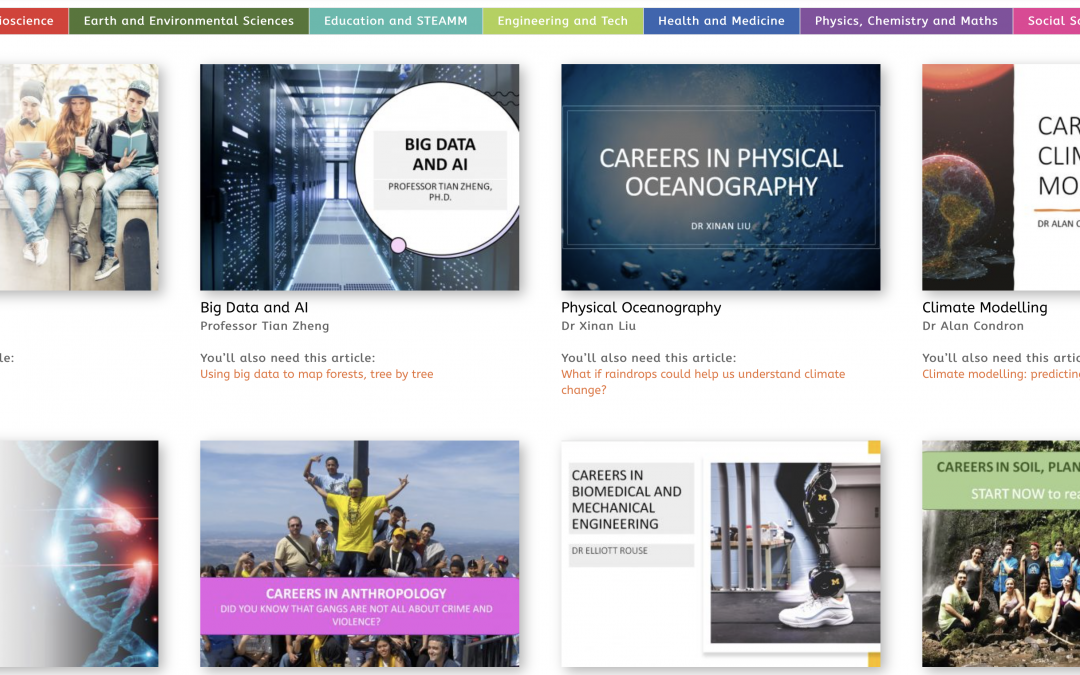Open the Social Sciences tab at right edge
The image size is (1080, 675).
(1048, 21)
